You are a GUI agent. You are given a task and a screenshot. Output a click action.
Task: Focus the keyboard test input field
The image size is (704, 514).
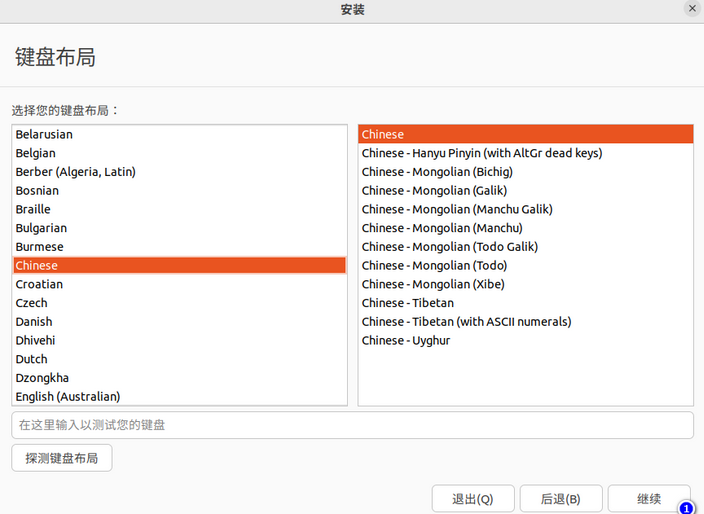(x=352, y=425)
